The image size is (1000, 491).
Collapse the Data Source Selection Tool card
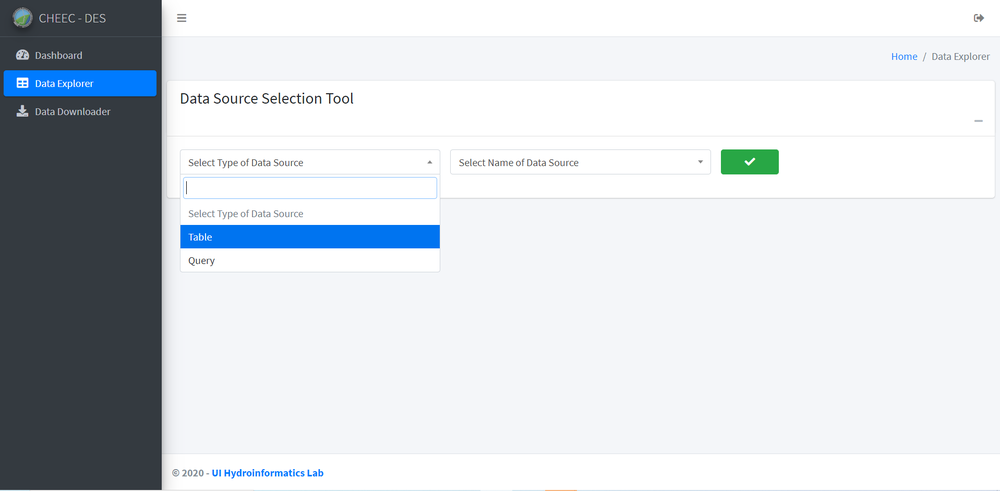point(978,121)
